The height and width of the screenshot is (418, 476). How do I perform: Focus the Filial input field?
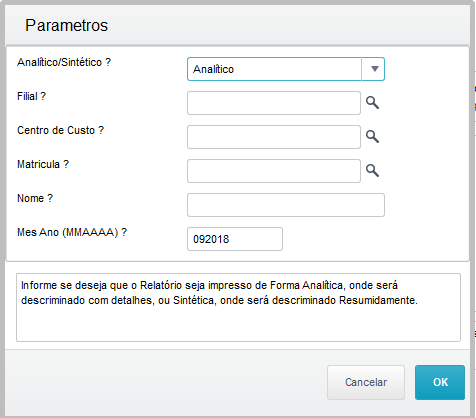[274, 103]
